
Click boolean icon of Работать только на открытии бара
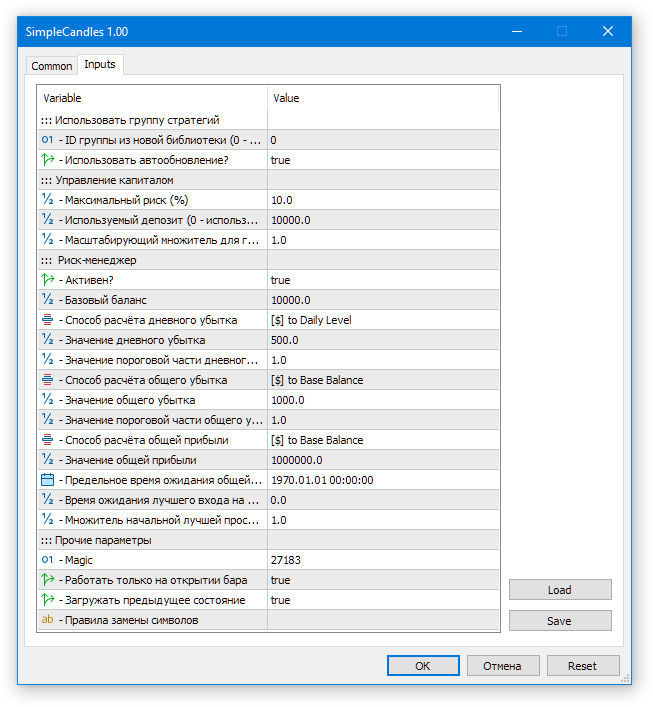pos(47,579)
